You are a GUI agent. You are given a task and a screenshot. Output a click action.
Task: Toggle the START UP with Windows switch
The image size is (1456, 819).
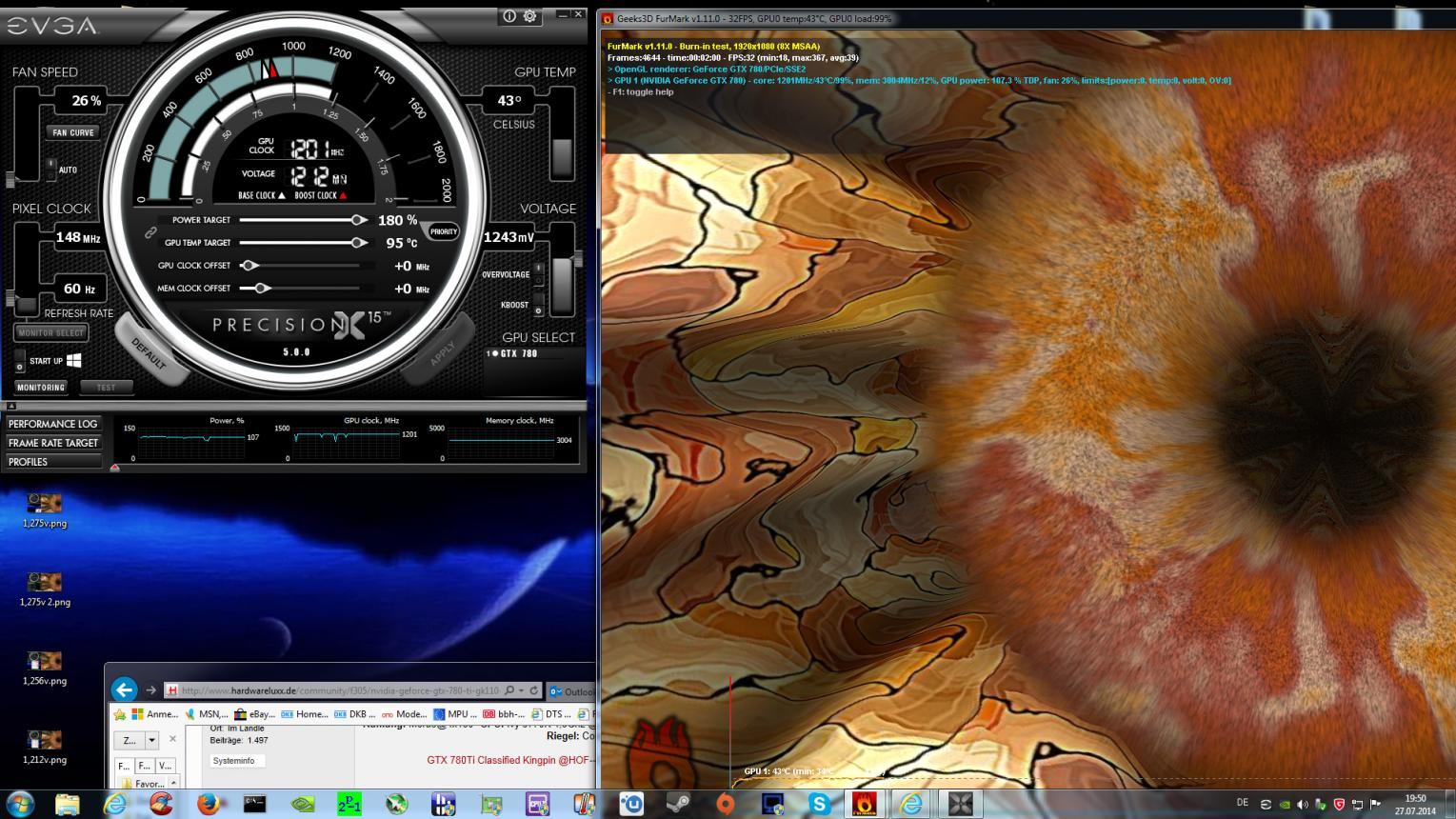tap(19, 362)
